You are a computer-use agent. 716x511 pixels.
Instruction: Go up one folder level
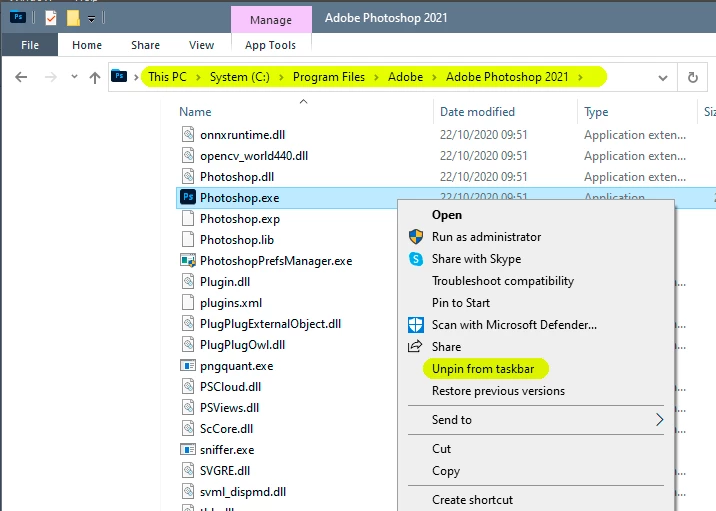click(x=95, y=77)
